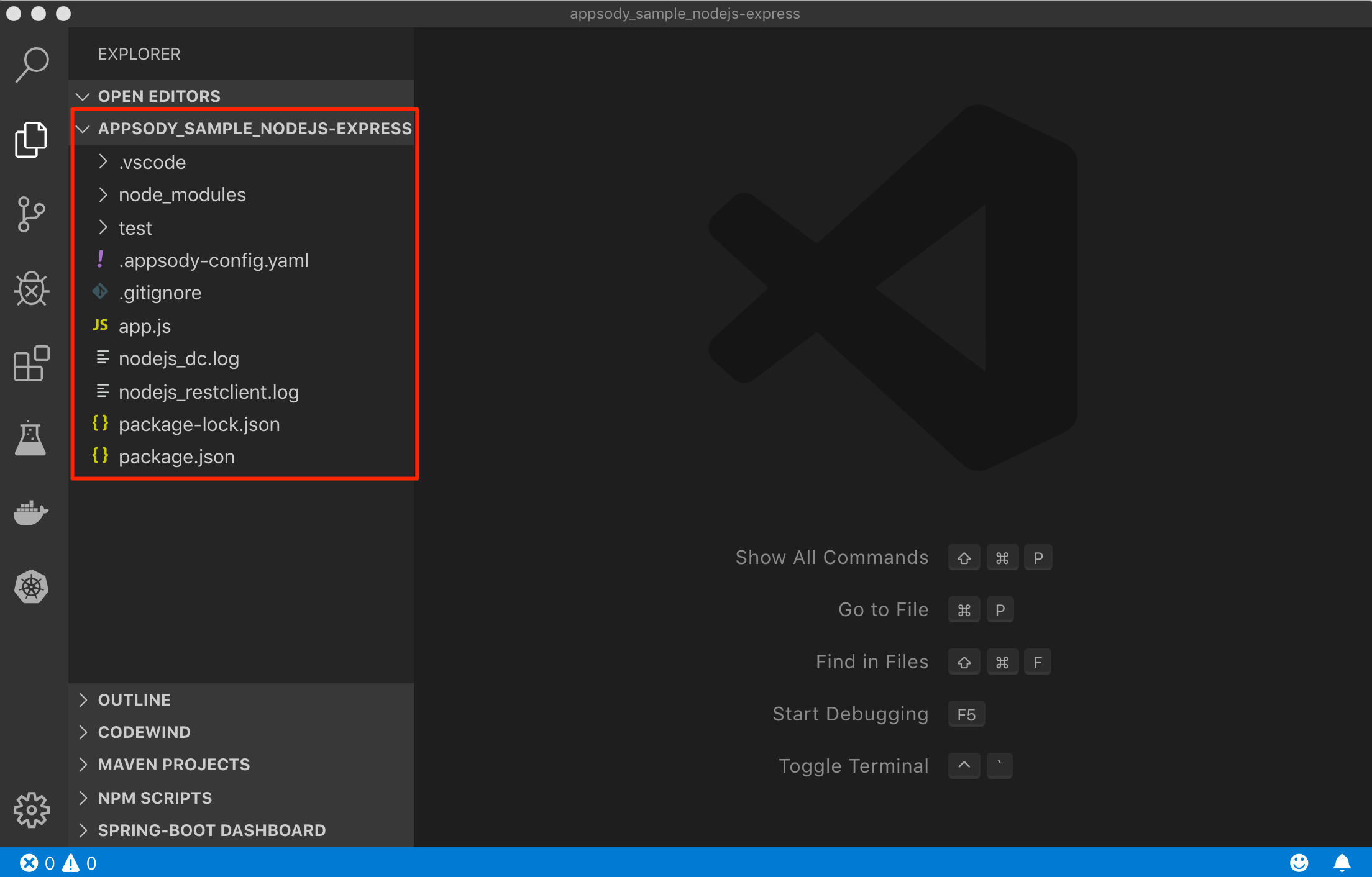Open the Search view in activity bar
The height and width of the screenshot is (877, 1372).
tap(32, 65)
